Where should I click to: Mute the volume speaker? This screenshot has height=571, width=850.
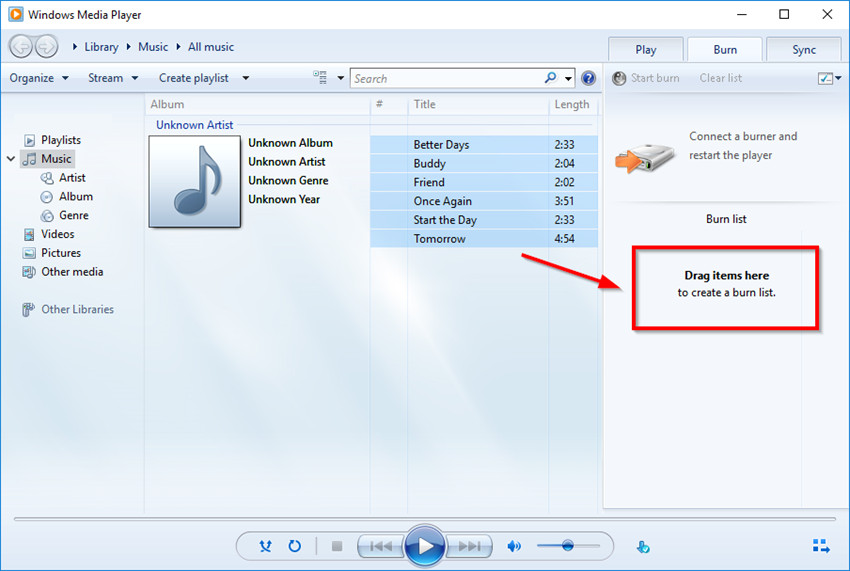514,546
